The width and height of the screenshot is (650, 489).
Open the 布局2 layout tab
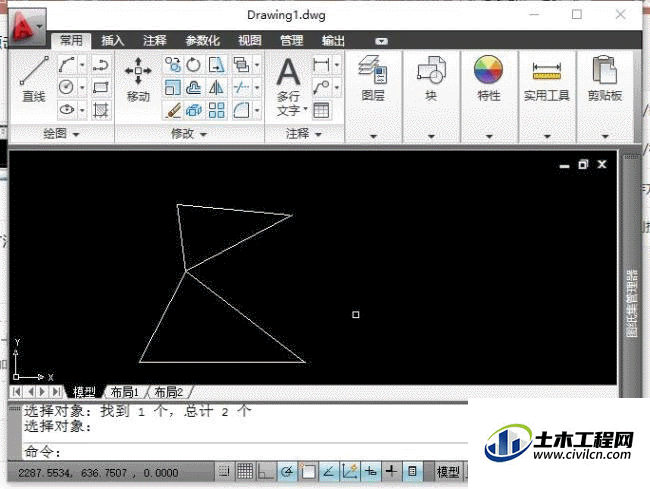pyautogui.click(x=168, y=392)
